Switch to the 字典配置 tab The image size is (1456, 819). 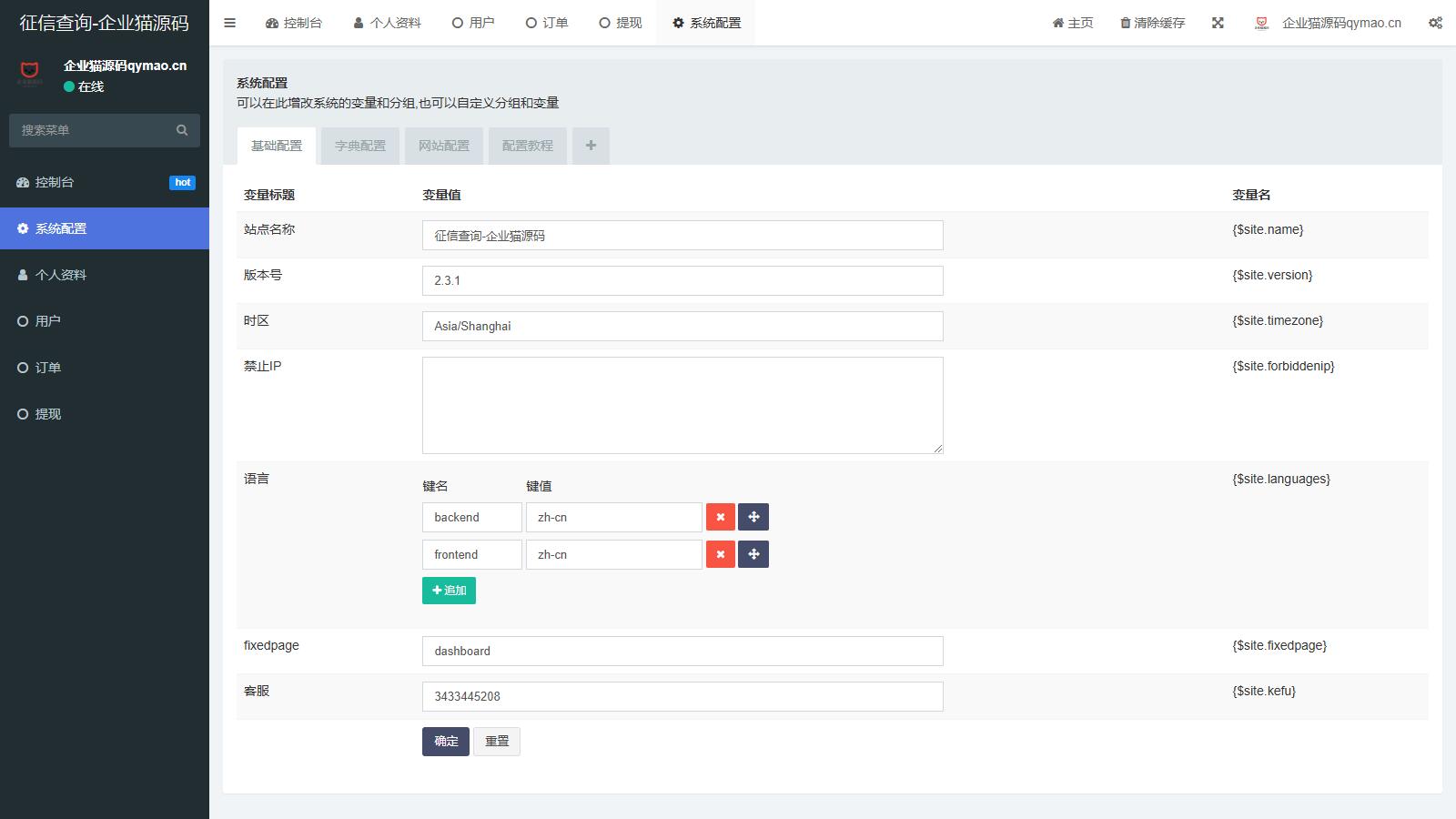coord(360,146)
